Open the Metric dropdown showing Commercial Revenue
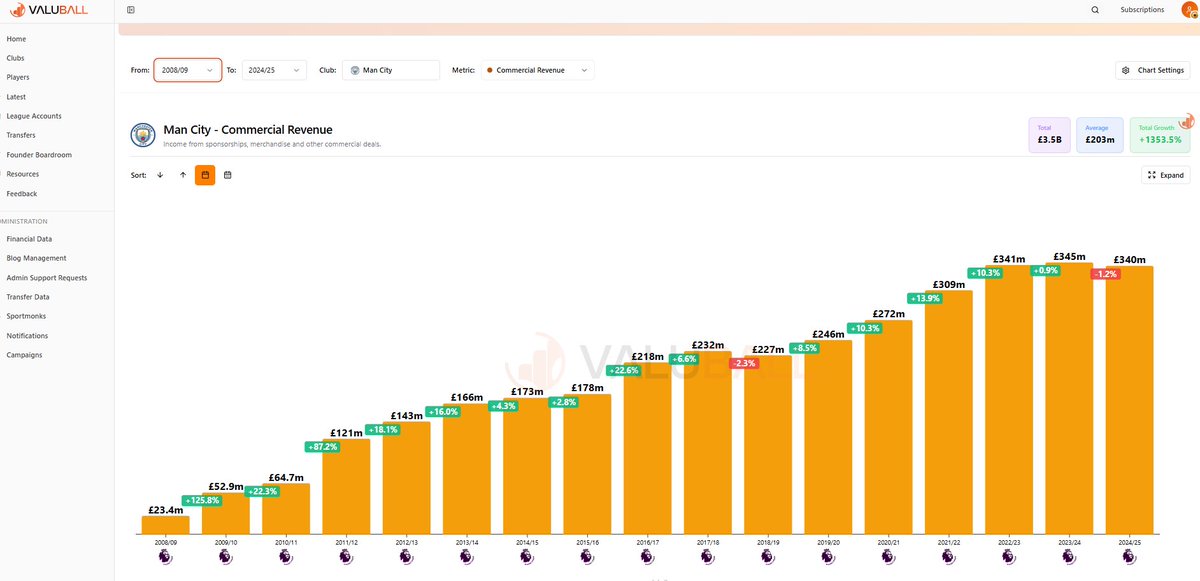 tap(537, 70)
